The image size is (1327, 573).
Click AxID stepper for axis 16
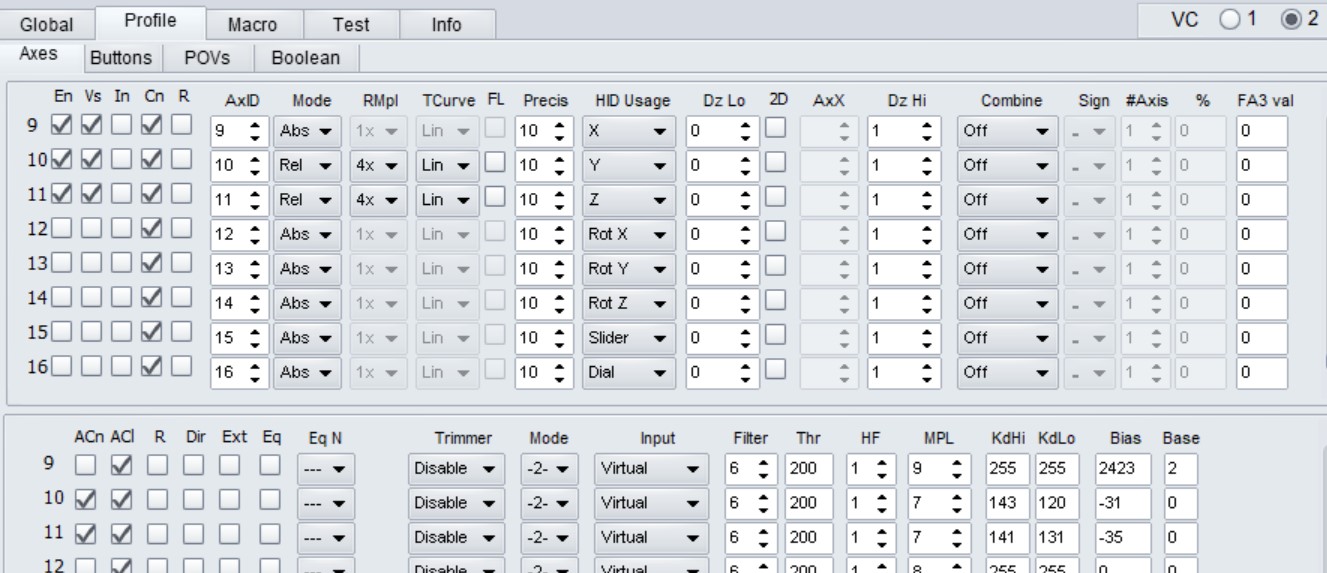[x=257, y=372]
